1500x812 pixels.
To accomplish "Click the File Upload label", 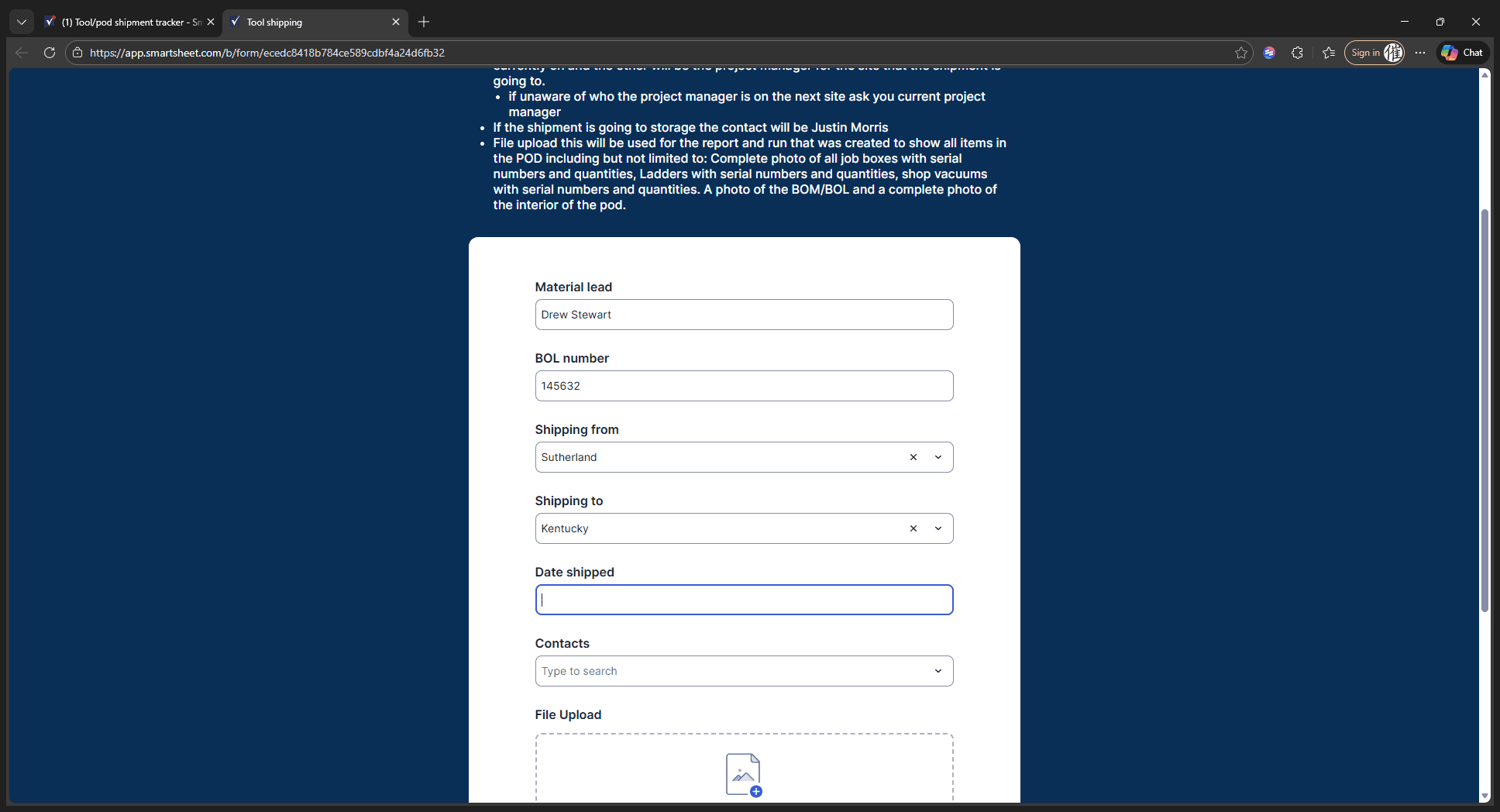I will [x=568, y=714].
